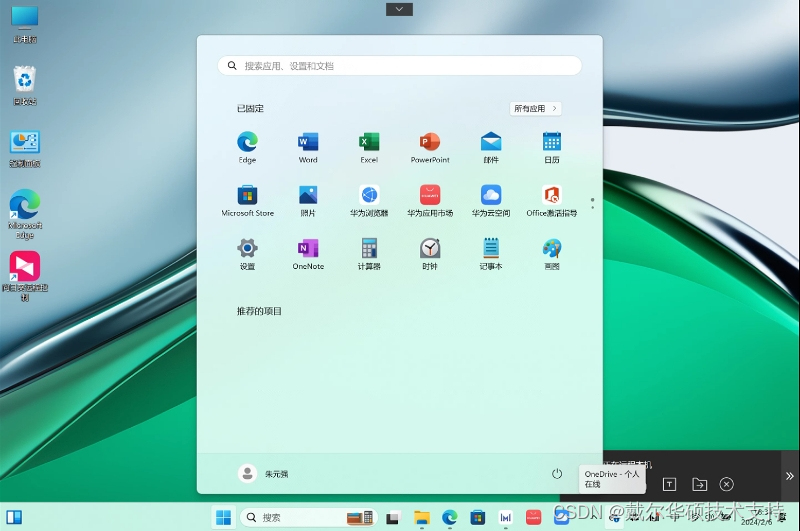Open File Explorer from the taskbar
The height and width of the screenshot is (531, 800).
[421, 518]
